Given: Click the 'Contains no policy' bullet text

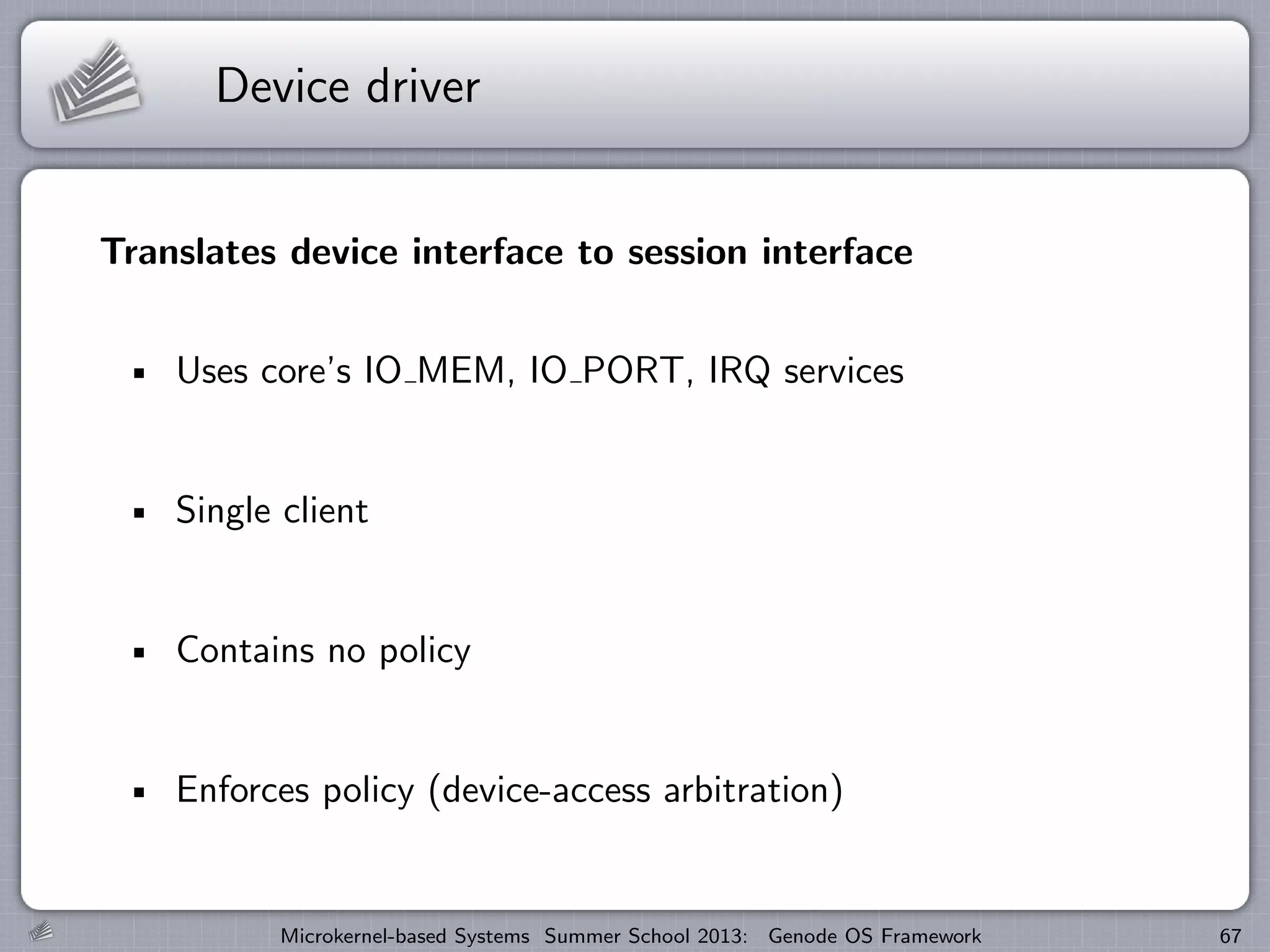Looking at the screenshot, I should click(323, 650).
